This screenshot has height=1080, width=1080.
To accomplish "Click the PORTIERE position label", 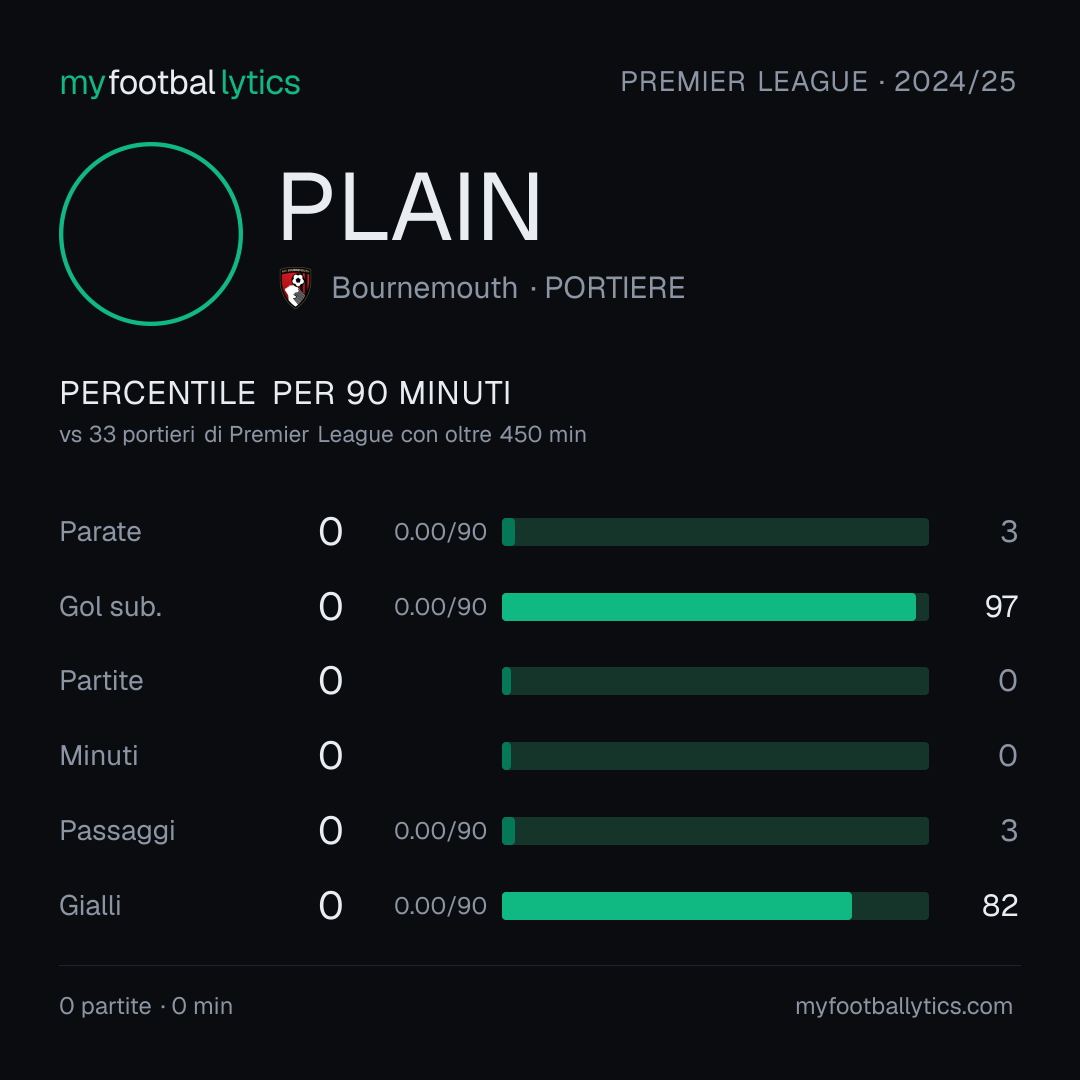I will tap(614, 288).
